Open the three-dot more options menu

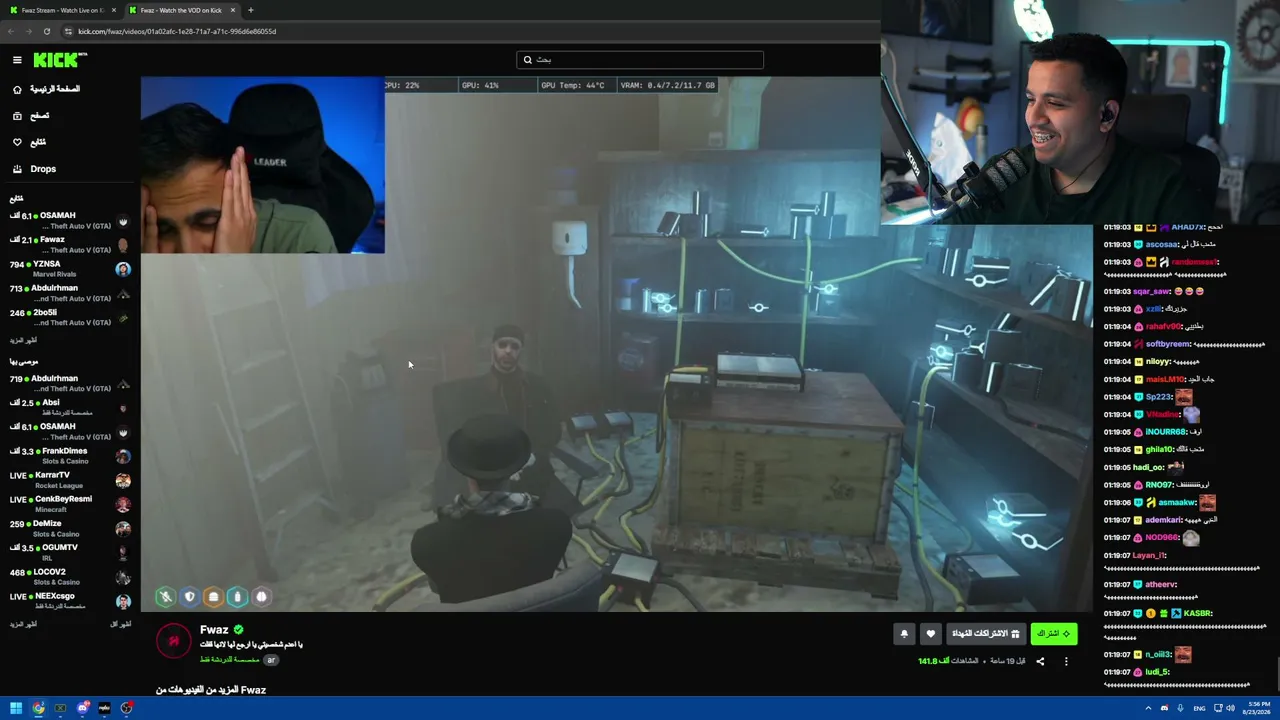1066,661
